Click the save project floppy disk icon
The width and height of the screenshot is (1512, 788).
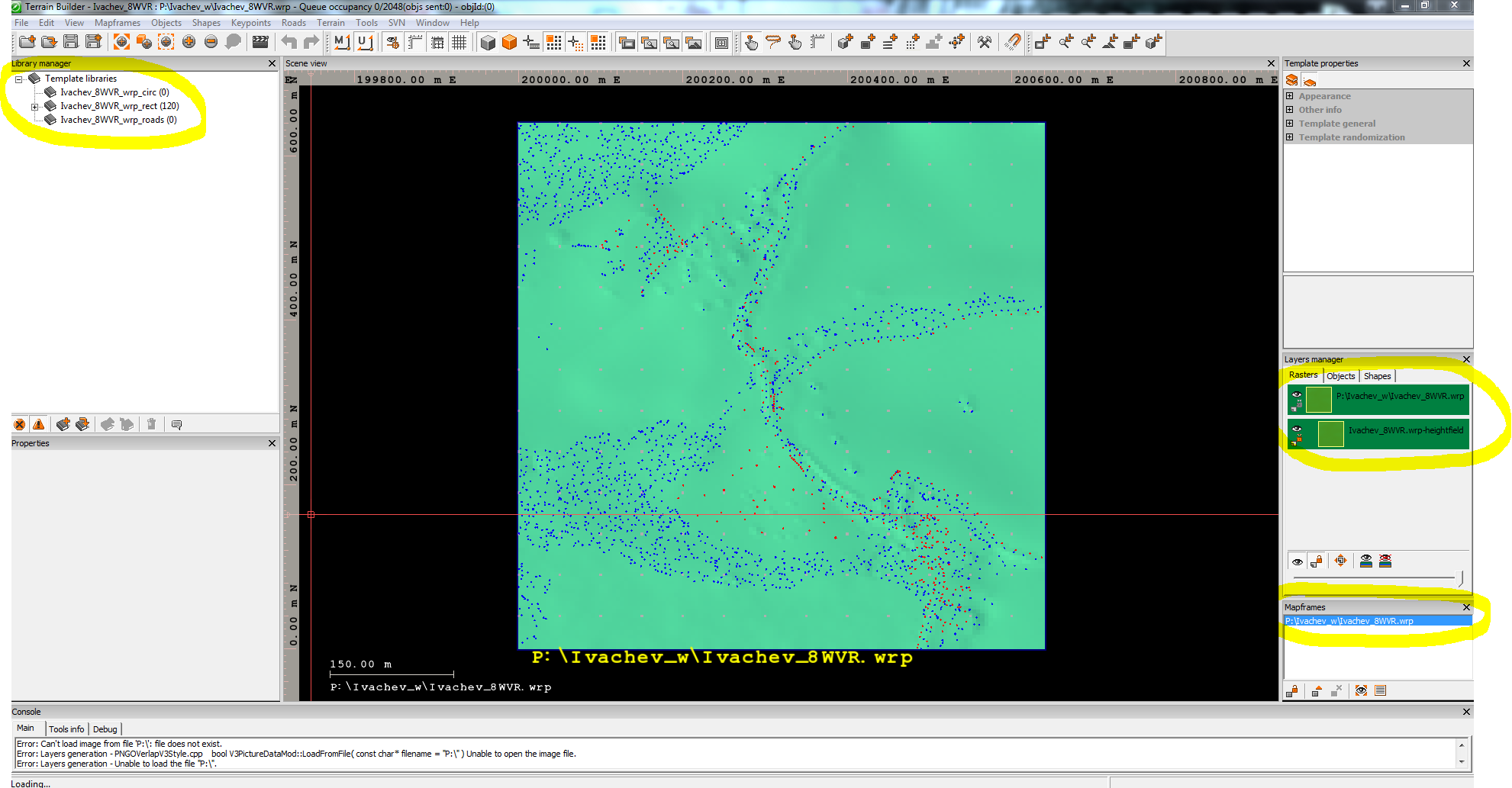pyautogui.click(x=71, y=42)
